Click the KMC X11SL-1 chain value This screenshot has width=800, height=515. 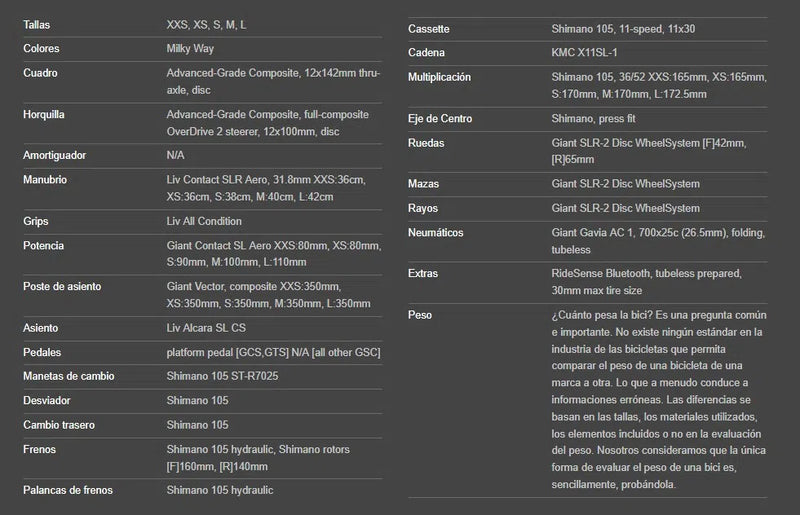pyautogui.click(x=584, y=52)
